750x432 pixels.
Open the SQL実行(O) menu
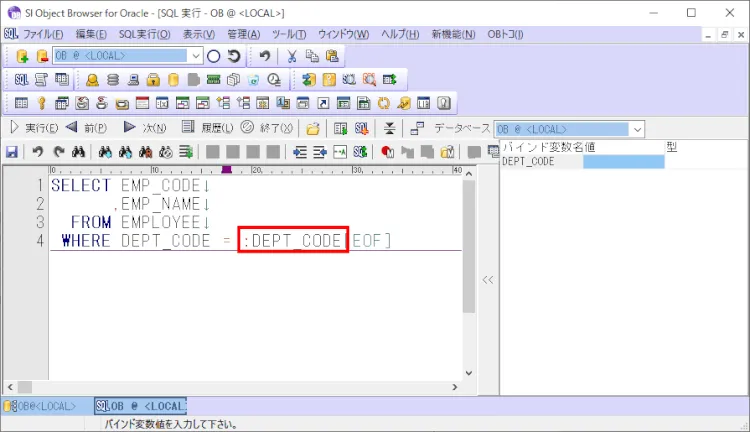144,34
